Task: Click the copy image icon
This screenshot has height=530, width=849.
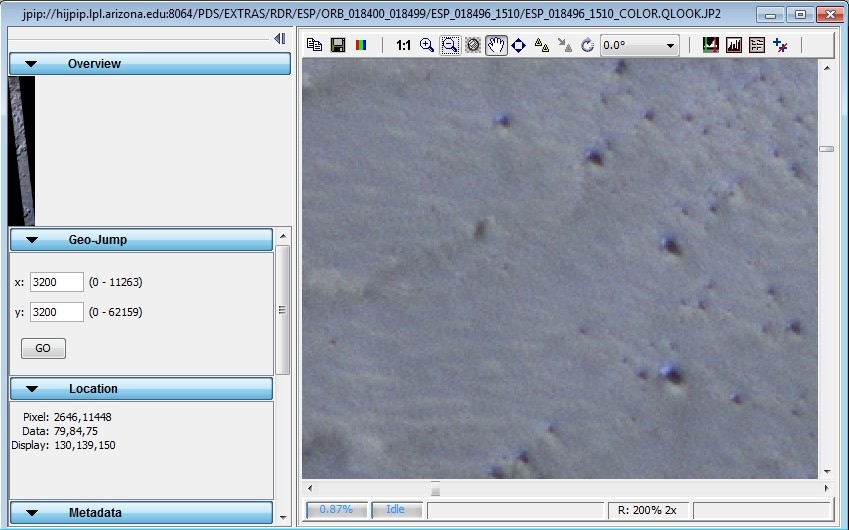Action: pos(314,45)
